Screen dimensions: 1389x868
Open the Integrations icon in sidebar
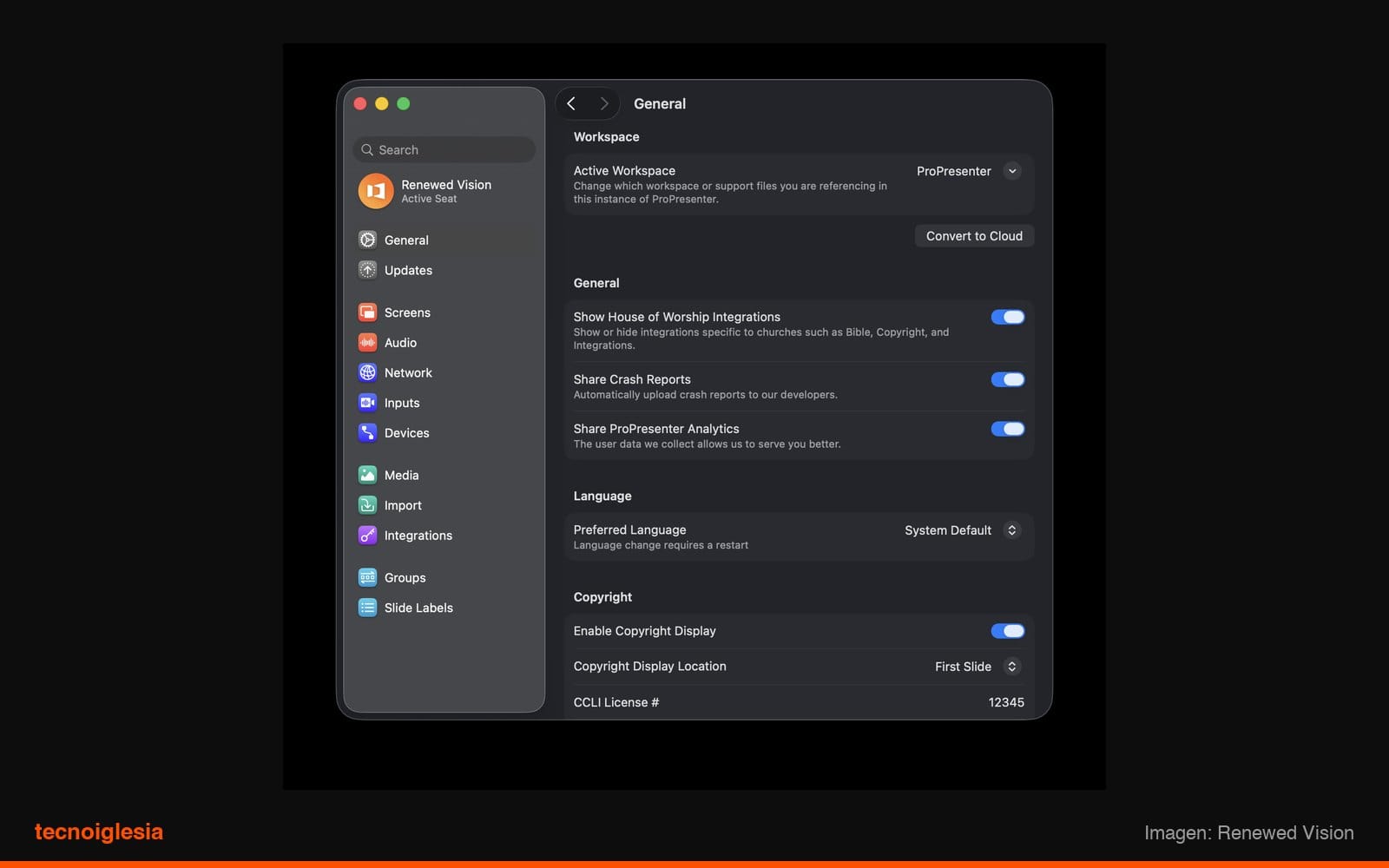point(367,536)
